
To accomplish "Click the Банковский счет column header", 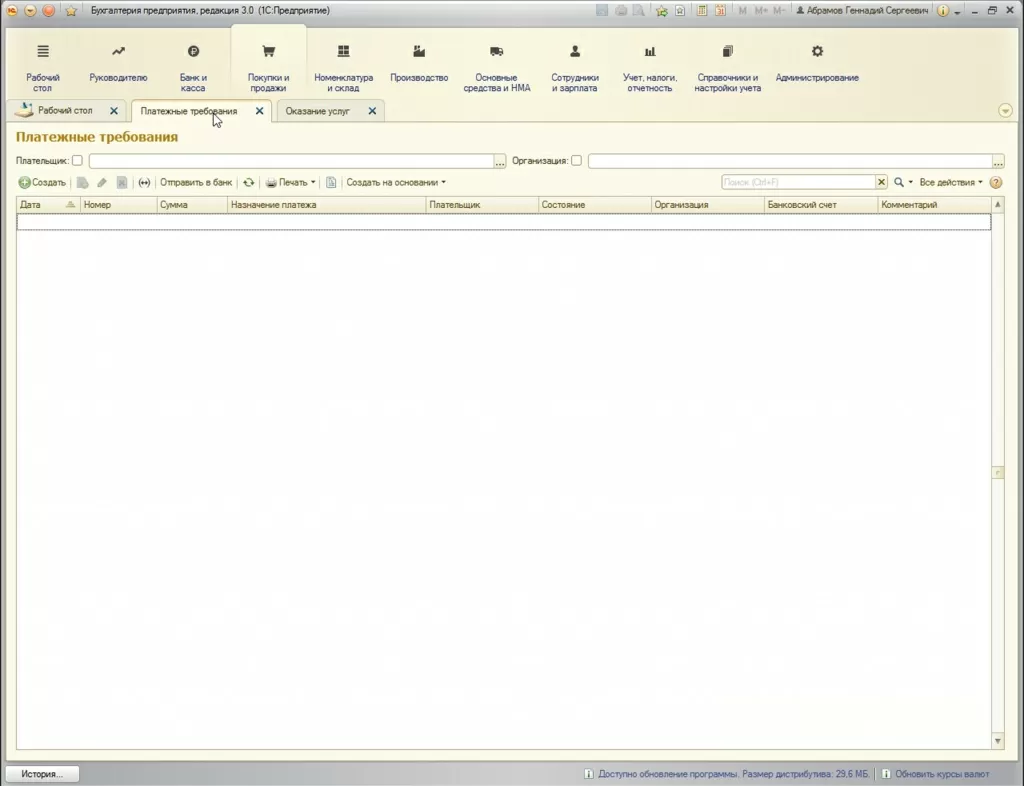I will point(821,205).
